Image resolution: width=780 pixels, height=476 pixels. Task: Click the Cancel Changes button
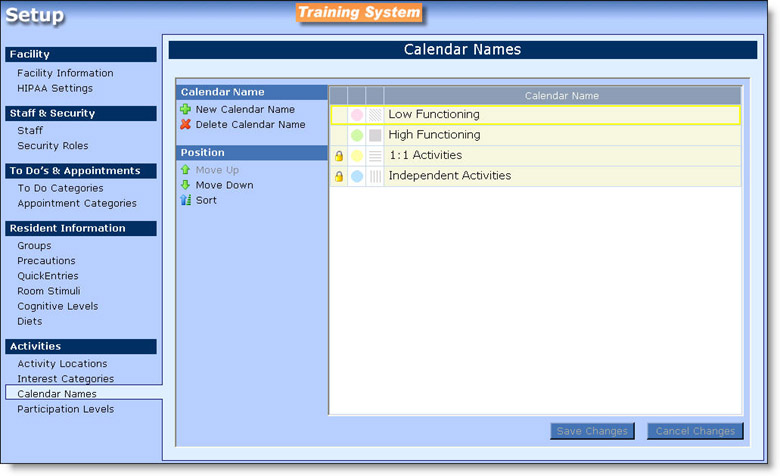pyautogui.click(x=695, y=431)
